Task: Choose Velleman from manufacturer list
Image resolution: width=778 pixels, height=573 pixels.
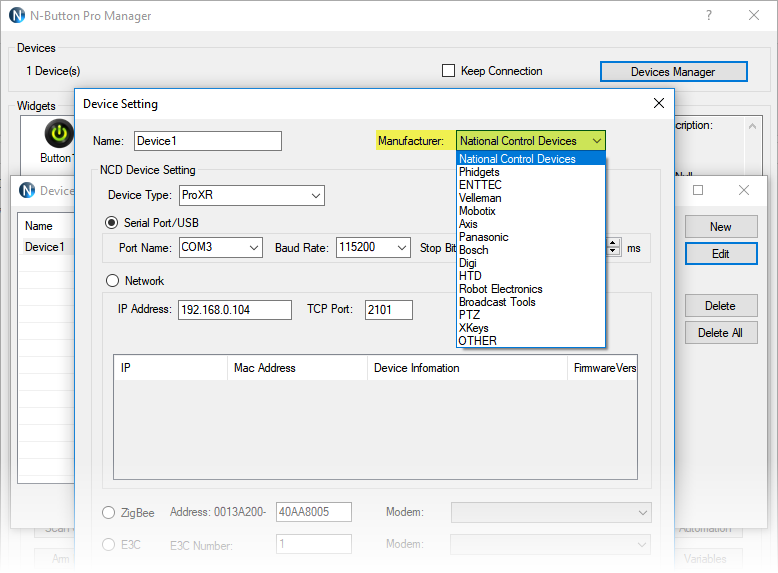Action: pyautogui.click(x=530, y=198)
